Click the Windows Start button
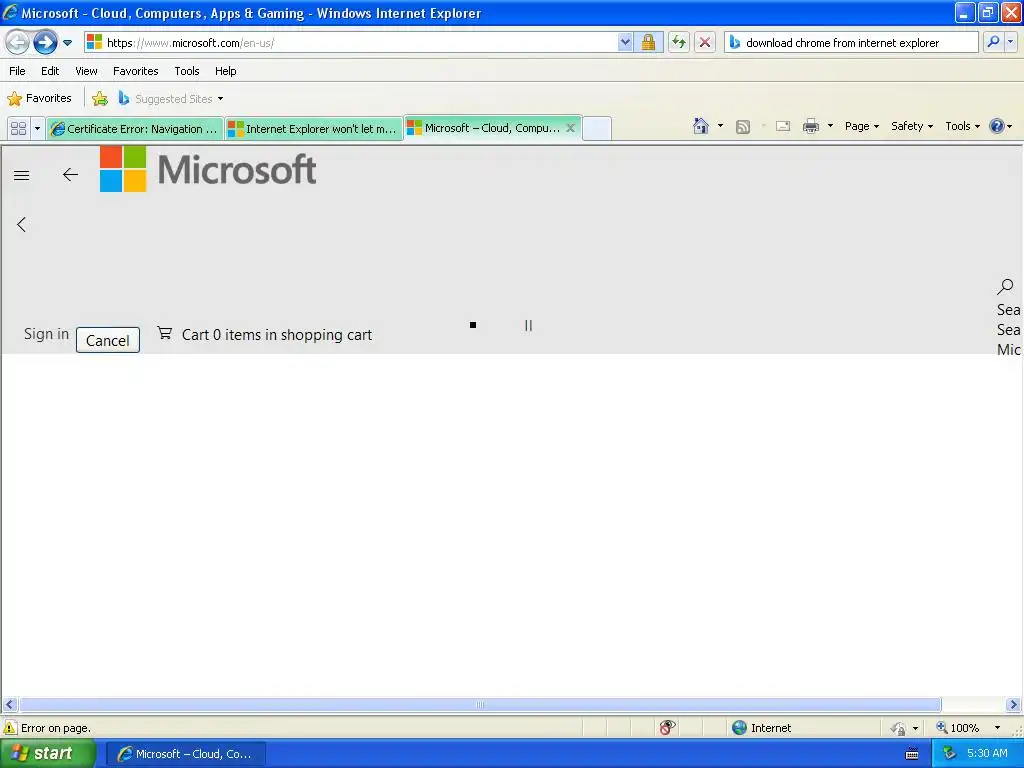 pyautogui.click(x=48, y=754)
